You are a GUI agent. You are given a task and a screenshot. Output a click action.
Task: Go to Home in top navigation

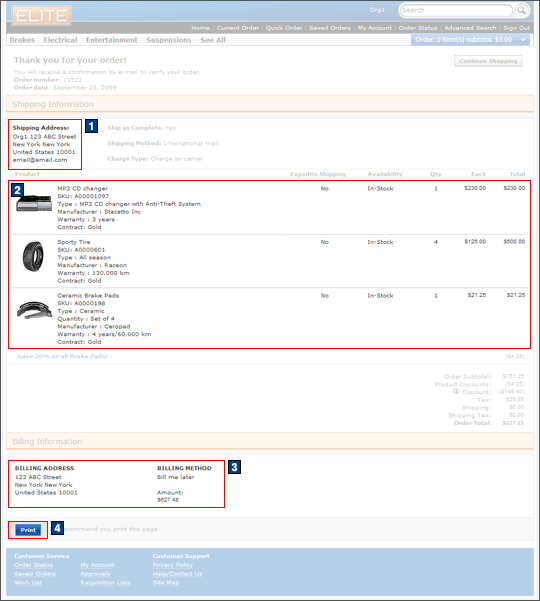[x=200, y=28]
